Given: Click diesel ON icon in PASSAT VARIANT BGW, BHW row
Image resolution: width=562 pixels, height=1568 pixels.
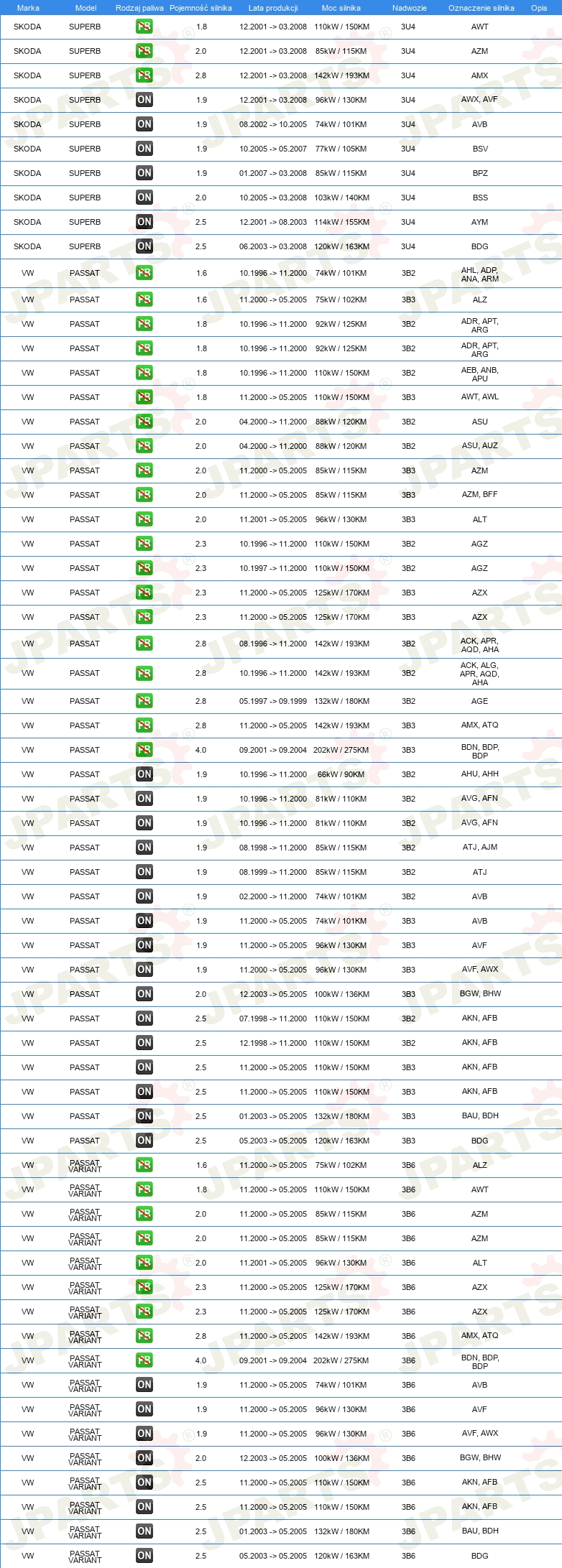Looking at the screenshot, I should [x=144, y=1458].
